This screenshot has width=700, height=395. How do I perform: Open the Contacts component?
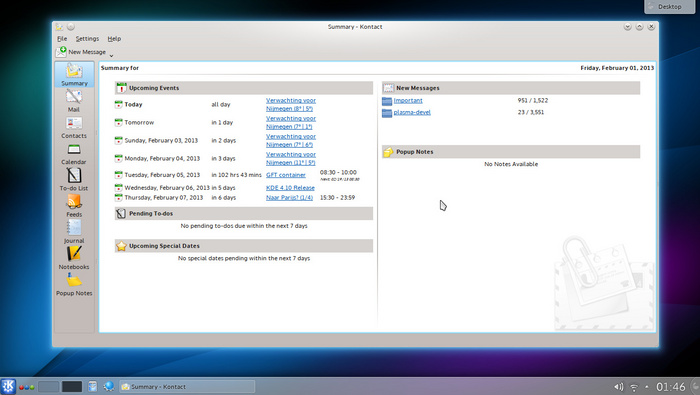click(x=74, y=127)
